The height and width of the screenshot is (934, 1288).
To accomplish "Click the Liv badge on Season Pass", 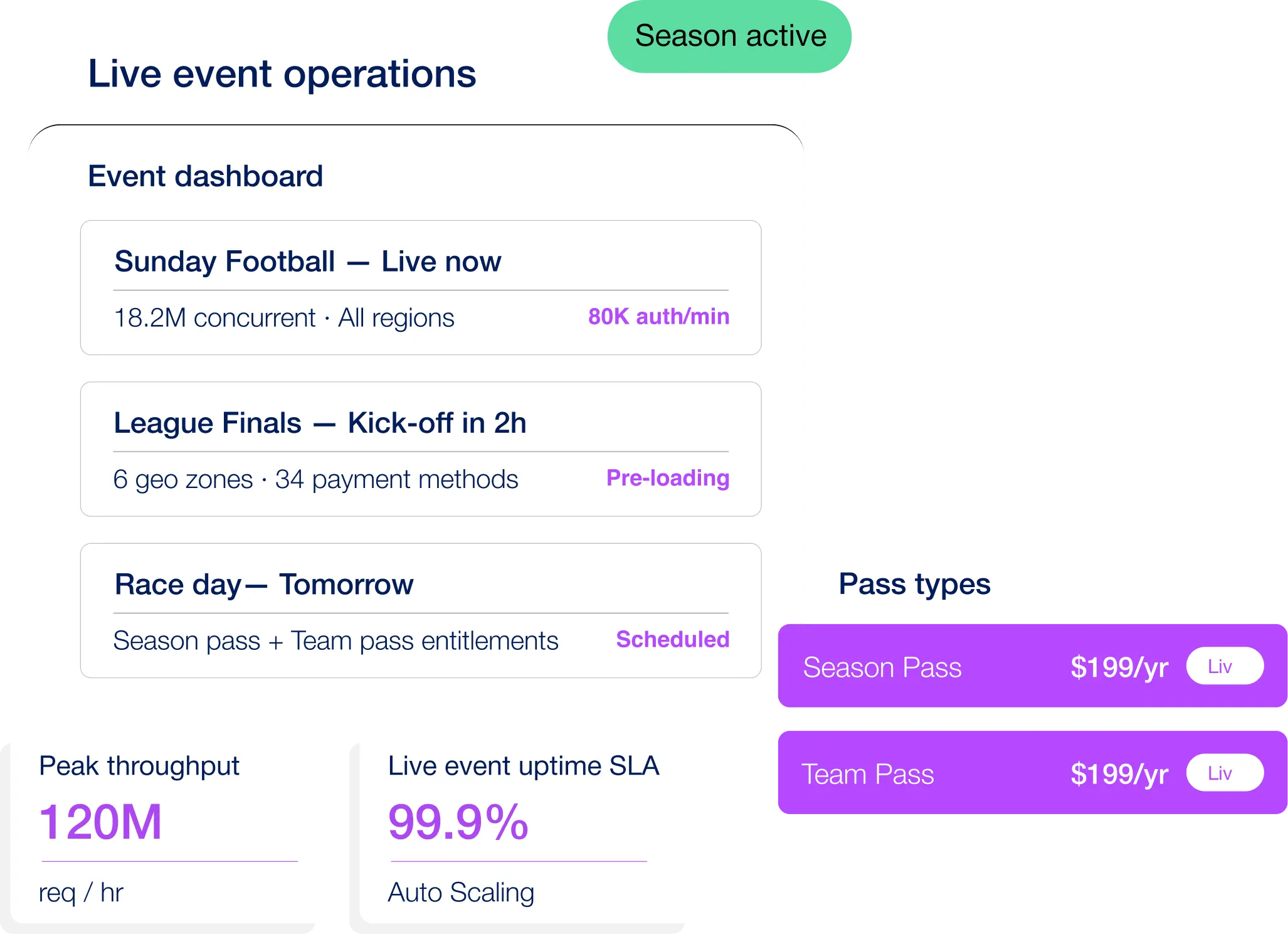I will click(1225, 666).
